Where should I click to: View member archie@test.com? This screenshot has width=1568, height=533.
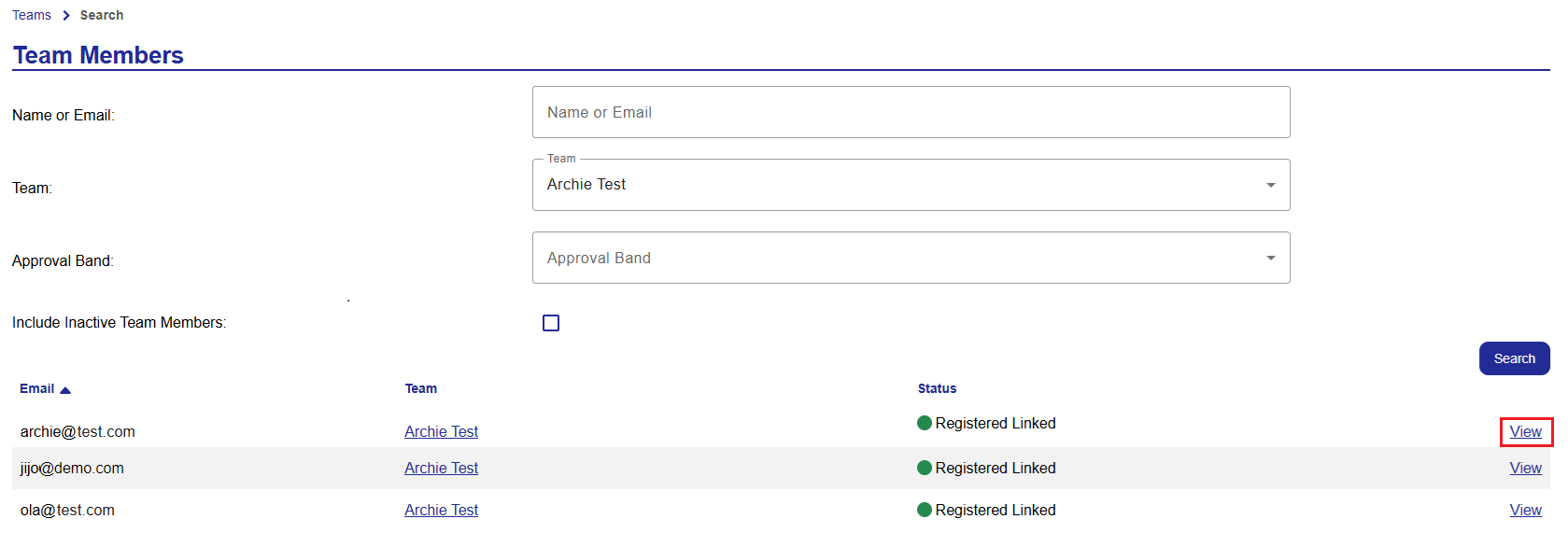[1525, 431]
